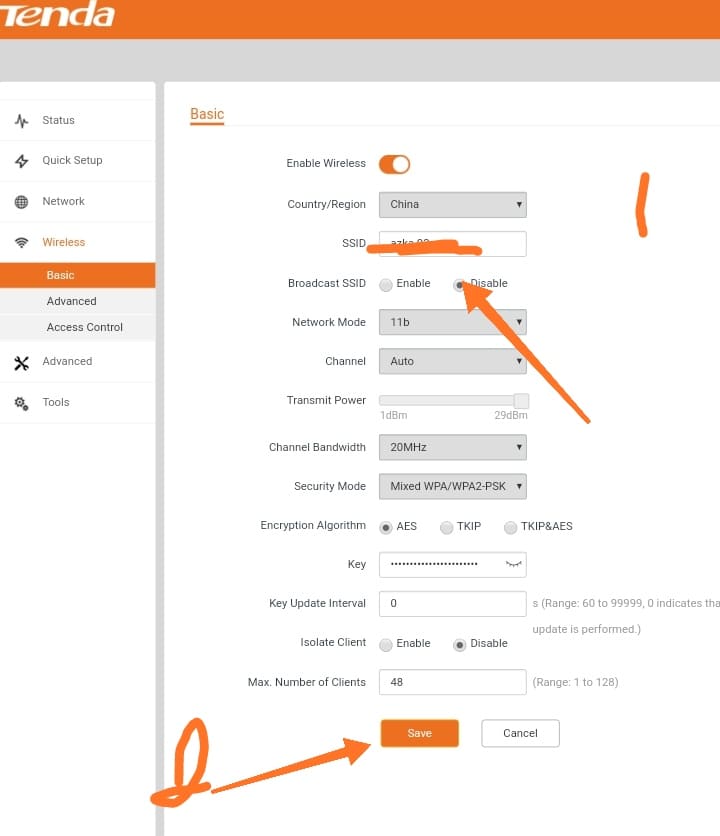Select the Advanced wireless submenu
Screen dimensions: 720x836
[x=77, y=301]
